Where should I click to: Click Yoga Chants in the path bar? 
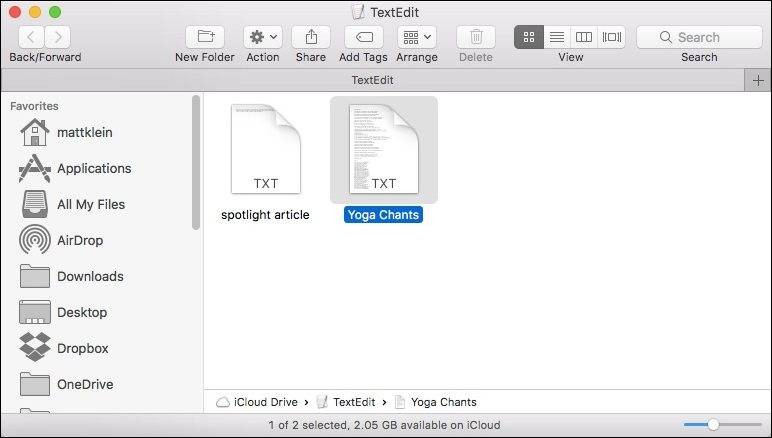coord(436,402)
